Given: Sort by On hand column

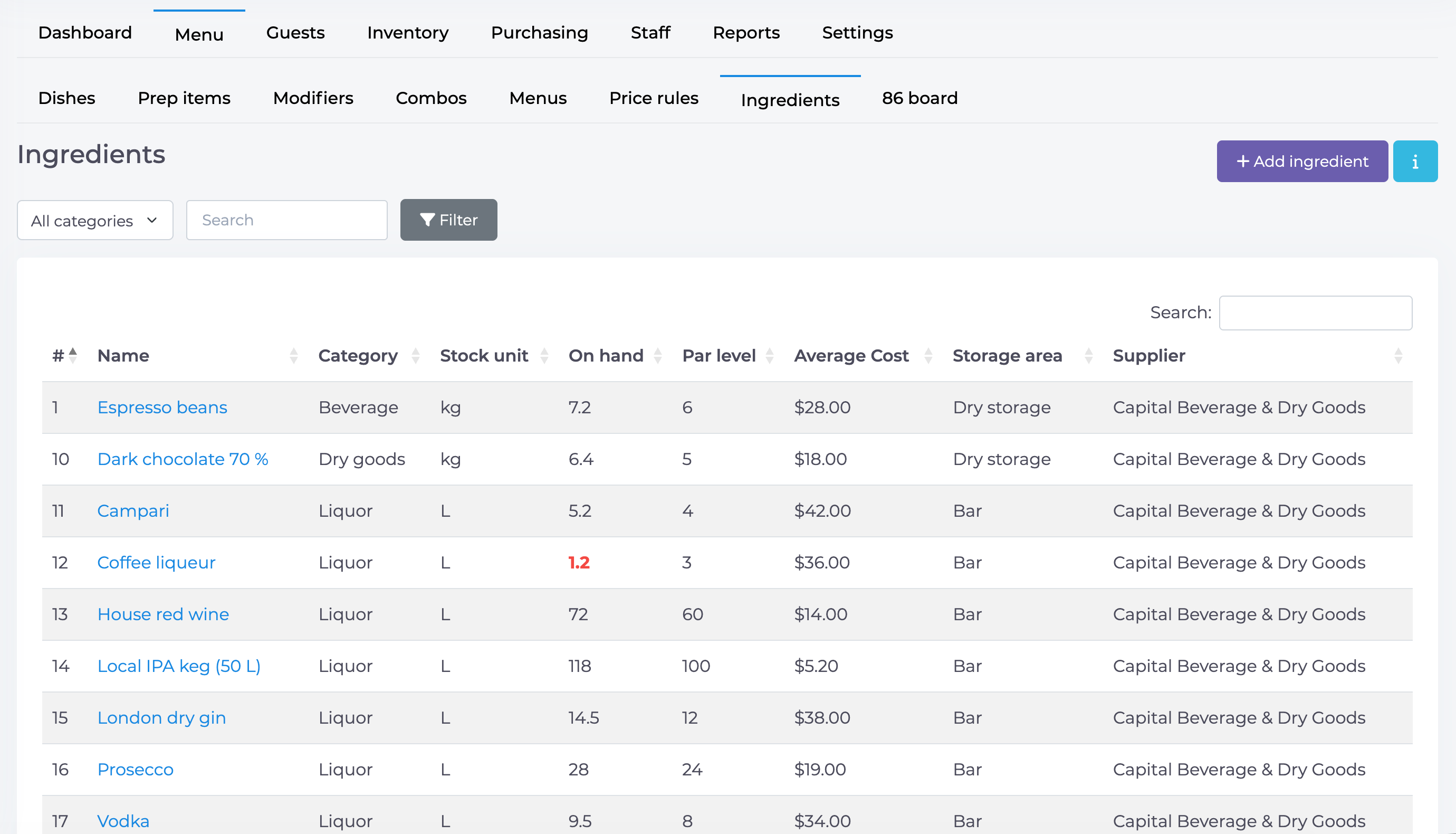Looking at the screenshot, I should [x=615, y=356].
